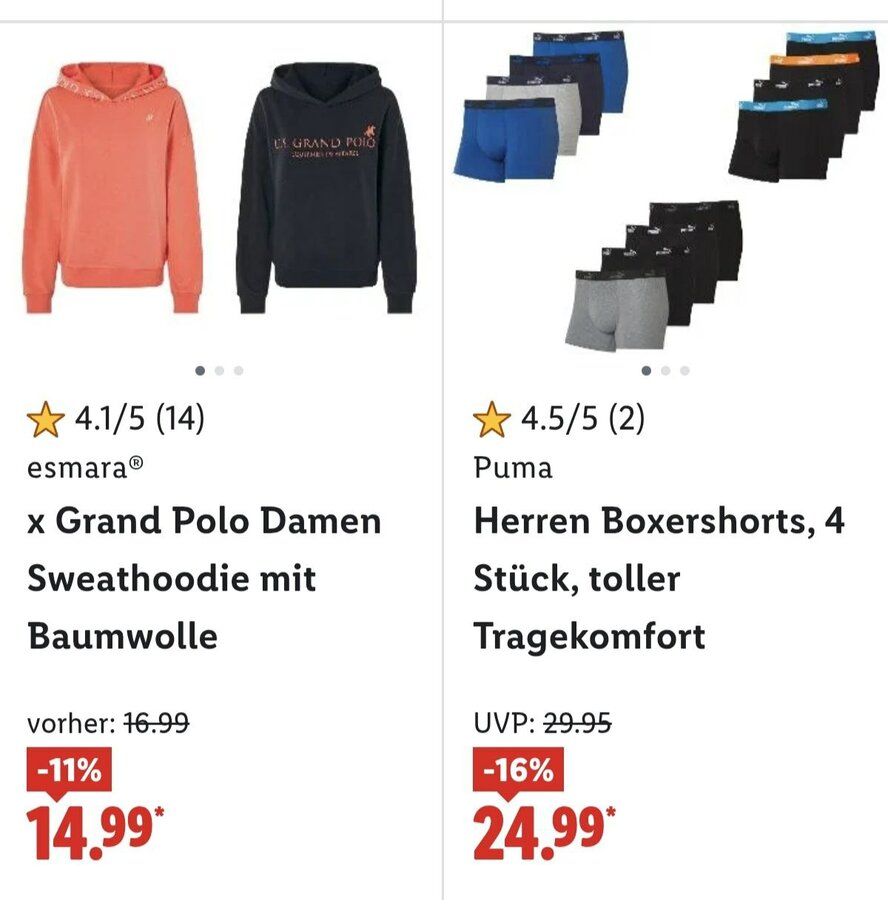The height and width of the screenshot is (900, 888).
Task: Select second carousel dot under the boxershorts images
Action: pyautogui.click(x=665, y=371)
